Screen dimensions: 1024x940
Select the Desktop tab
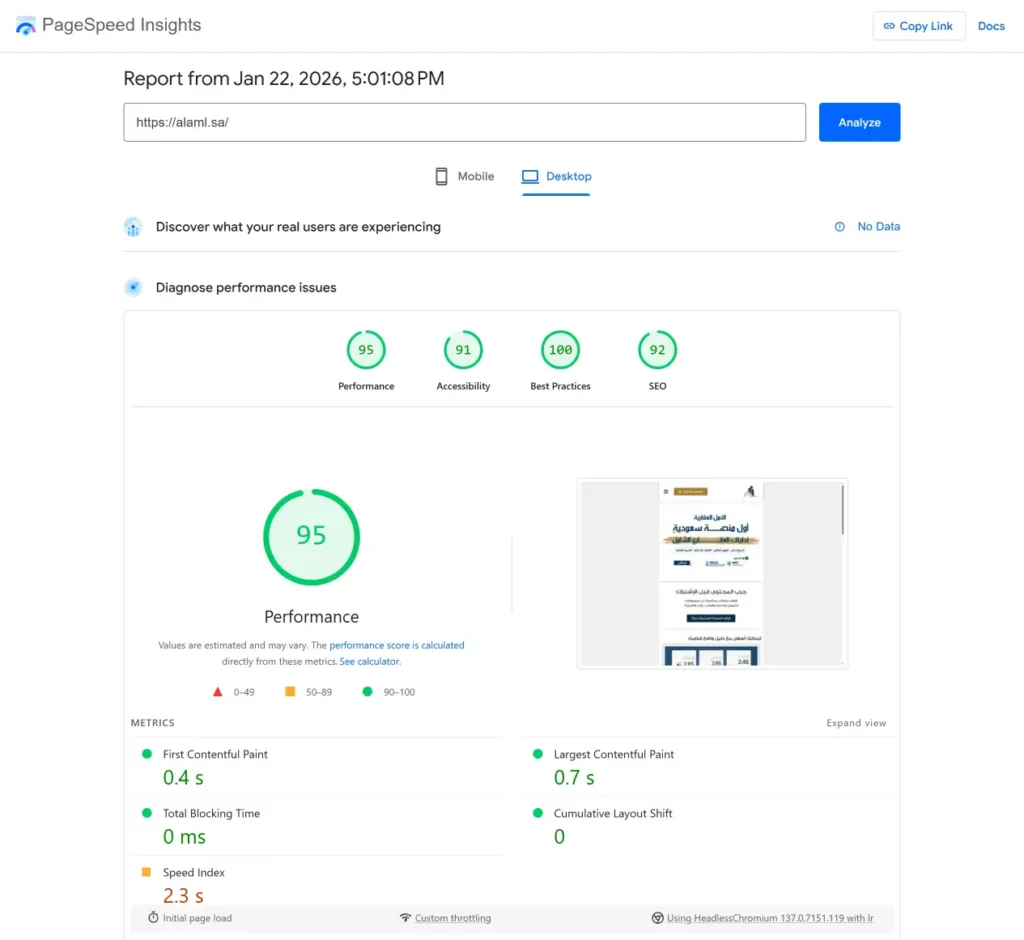point(556,175)
